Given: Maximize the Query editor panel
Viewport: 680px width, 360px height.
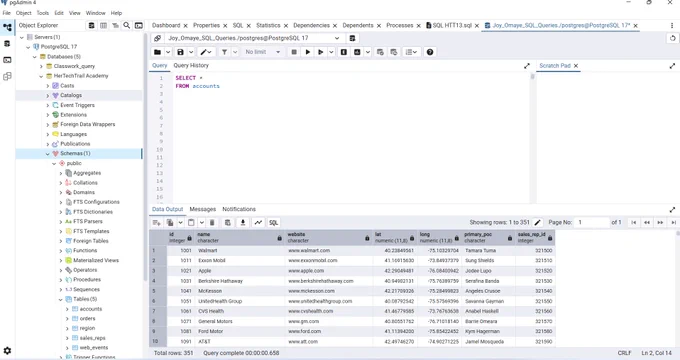Looking at the screenshot, I should point(527,66).
